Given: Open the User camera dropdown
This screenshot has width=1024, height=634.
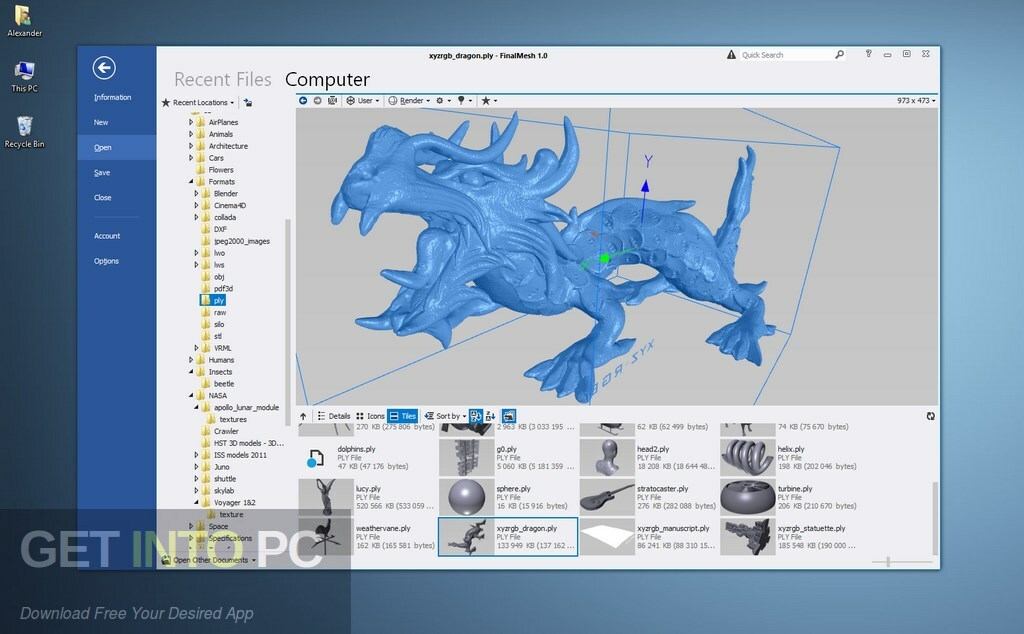Looking at the screenshot, I should [x=363, y=101].
